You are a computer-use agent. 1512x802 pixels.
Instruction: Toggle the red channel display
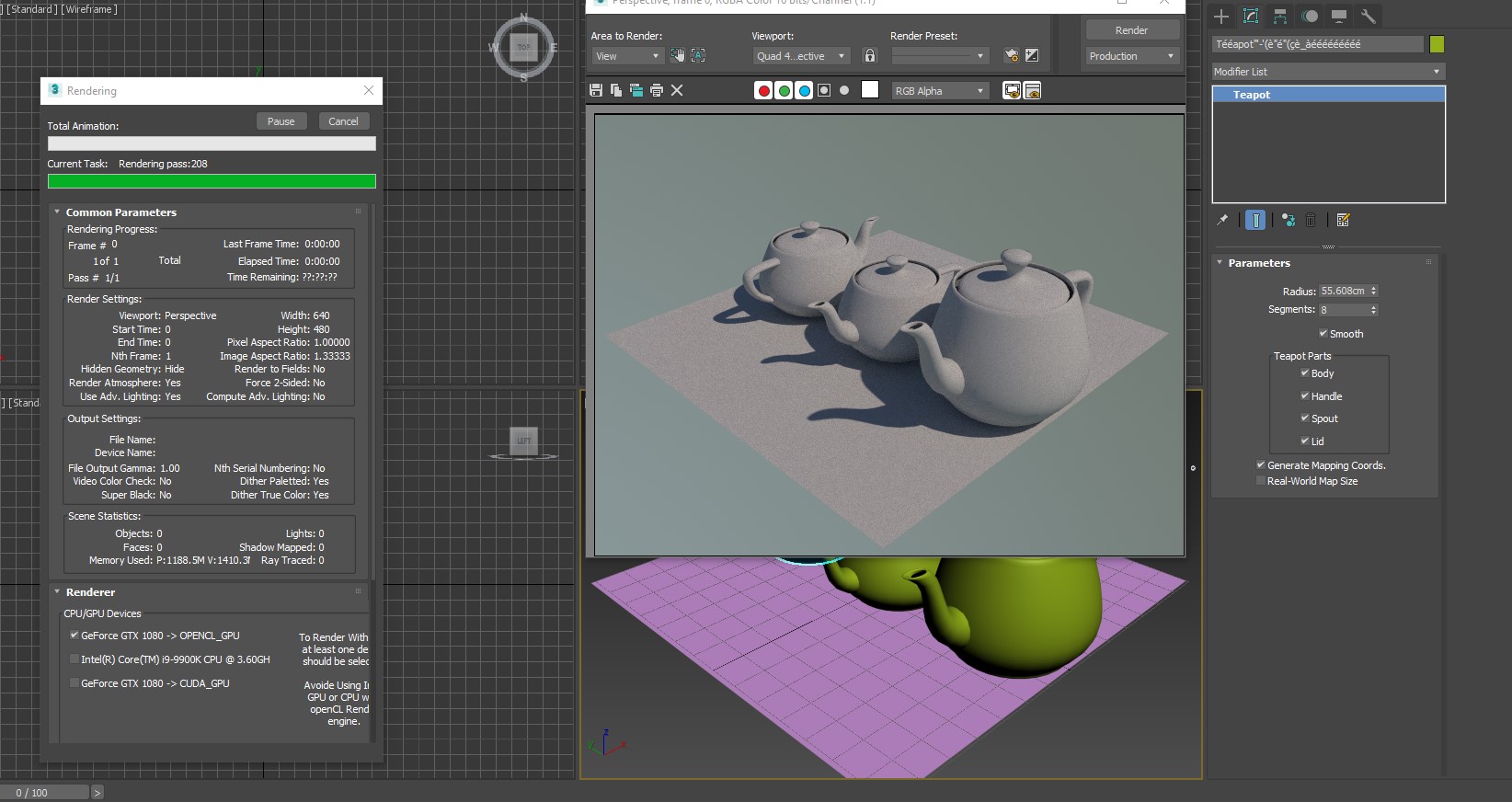pyautogui.click(x=763, y=90)
